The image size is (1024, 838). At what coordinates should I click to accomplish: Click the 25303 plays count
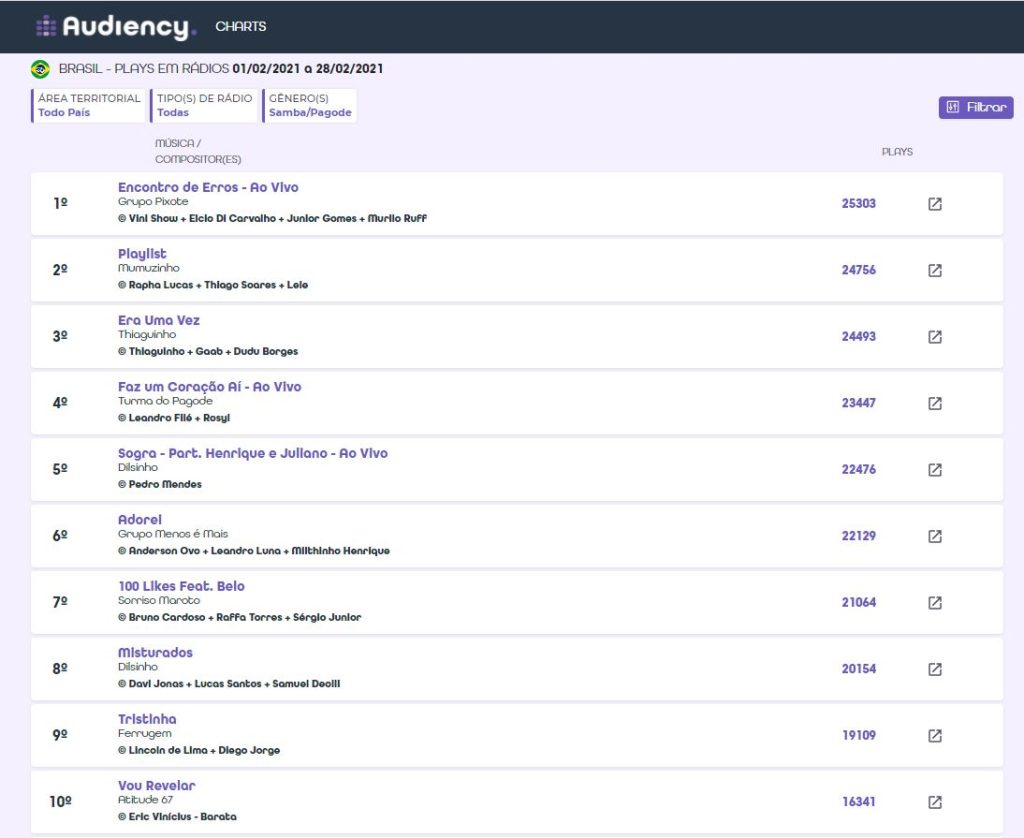[858, 204]
